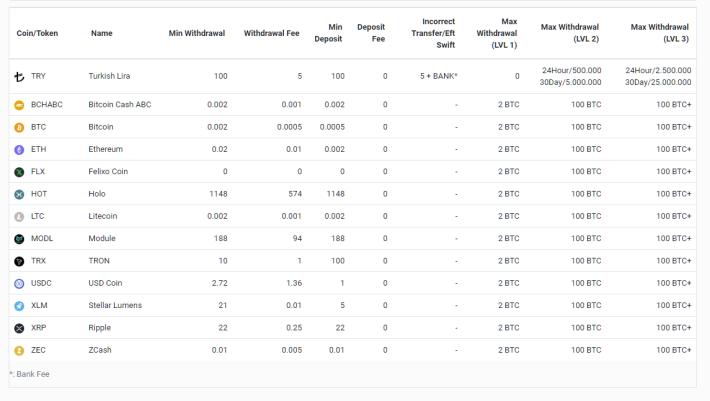The image size is (710, 401).
Task: Click the black XRP Ripple icon
Action: click(19, 329)
